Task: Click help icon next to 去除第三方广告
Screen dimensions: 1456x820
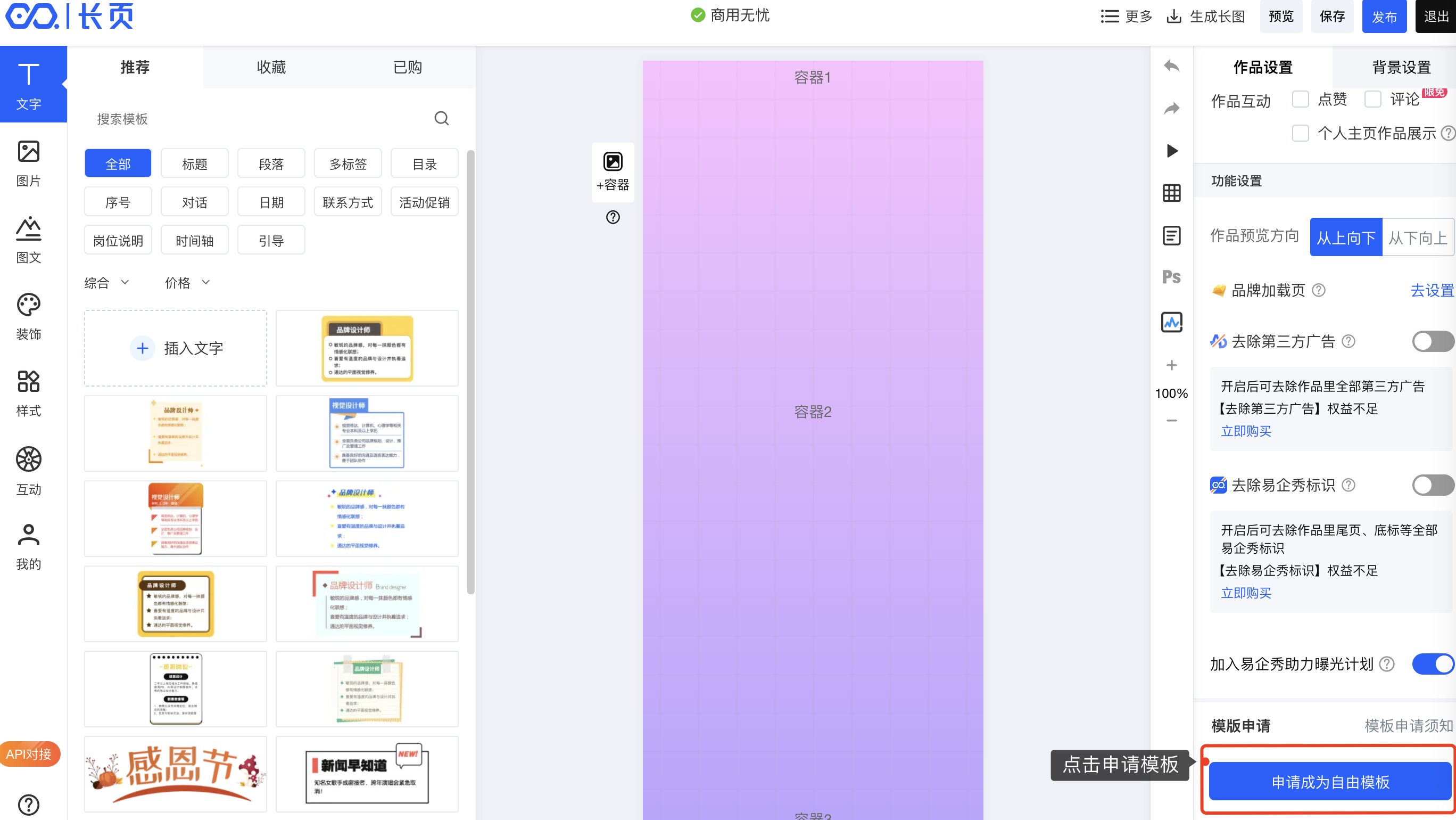Action: tap(1348, 341)
